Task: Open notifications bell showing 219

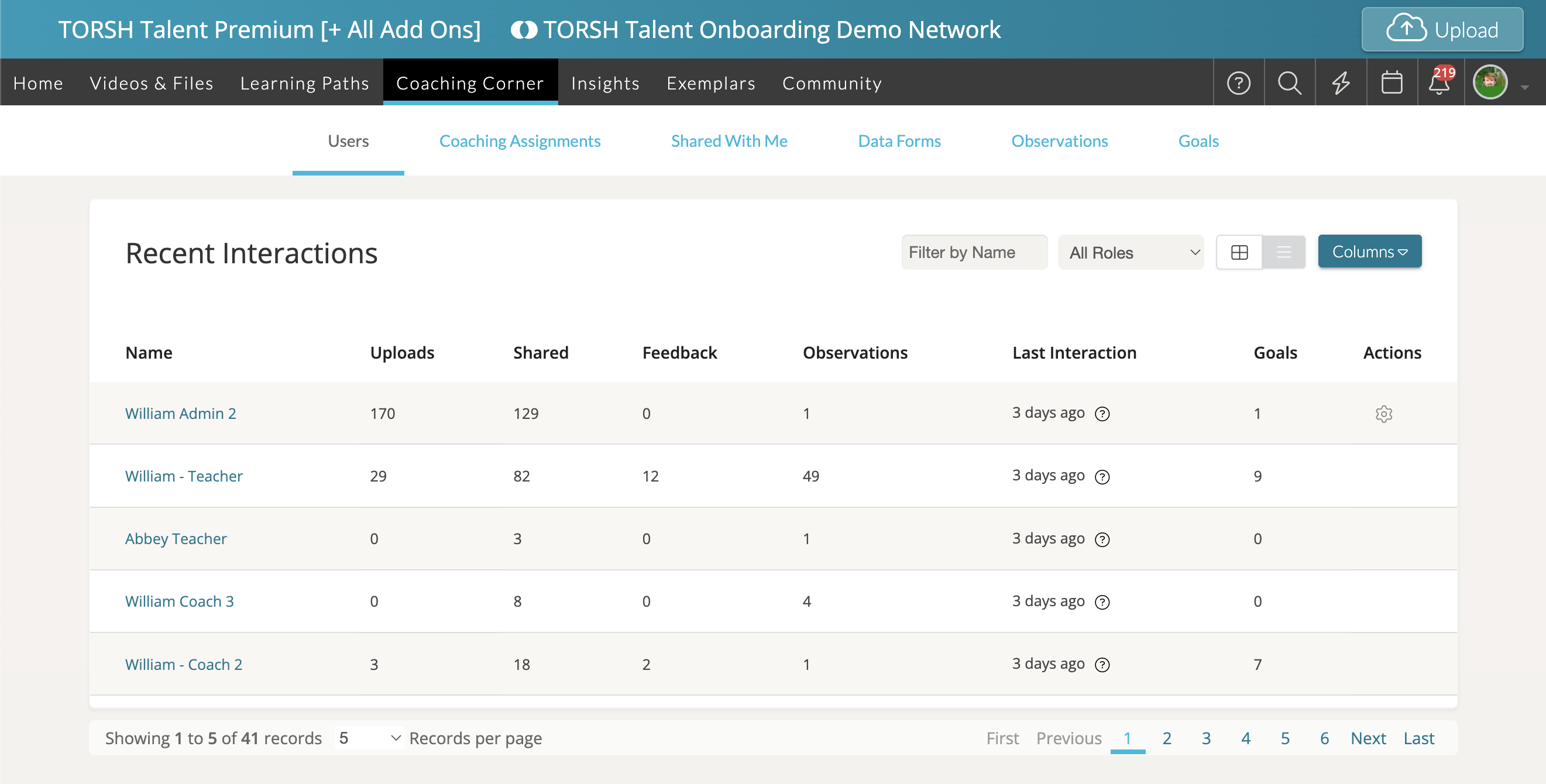Action: pyautogui.click(x=1440, y=82)
